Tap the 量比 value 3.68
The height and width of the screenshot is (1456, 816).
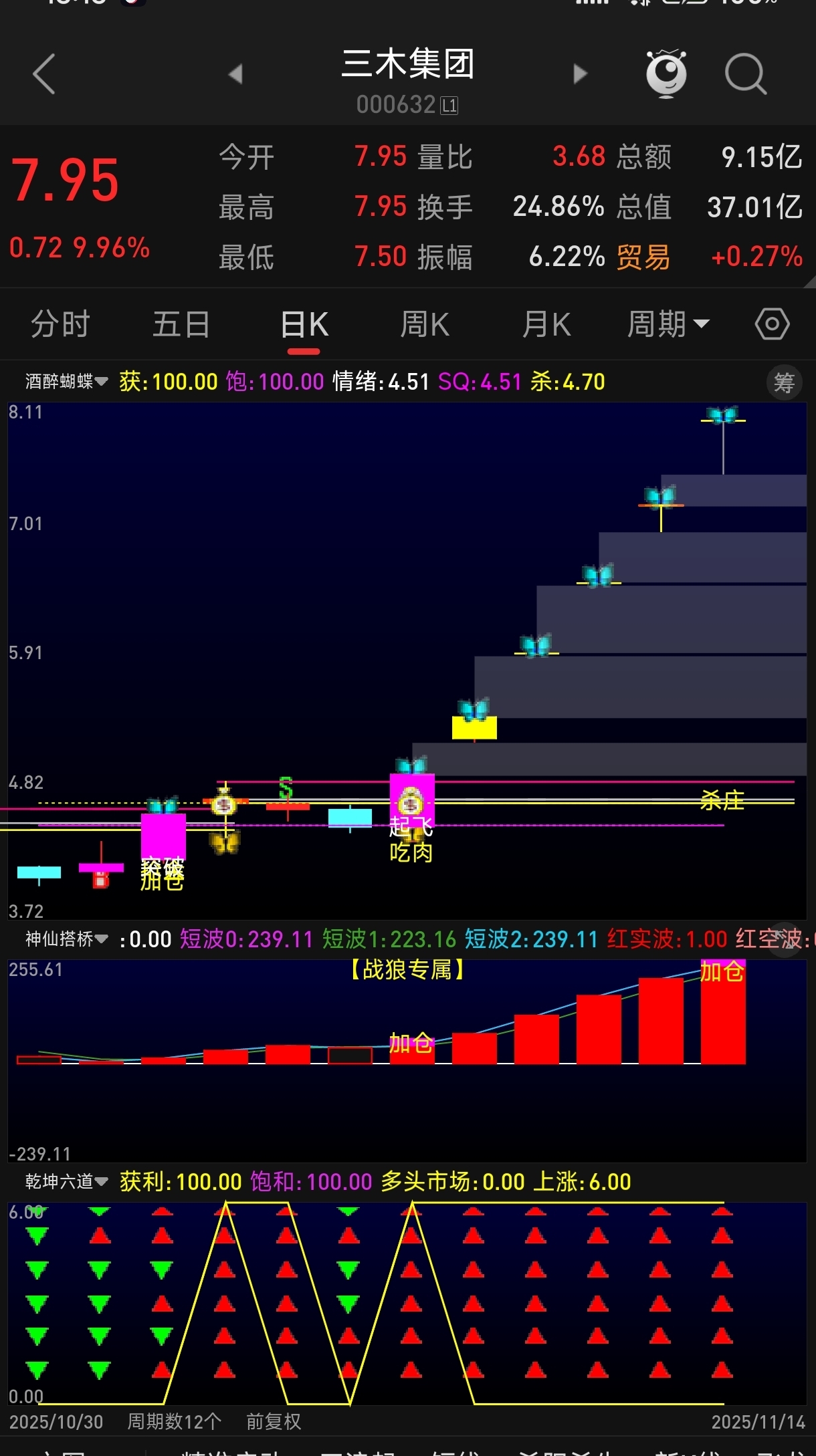(x=579, y=156)
